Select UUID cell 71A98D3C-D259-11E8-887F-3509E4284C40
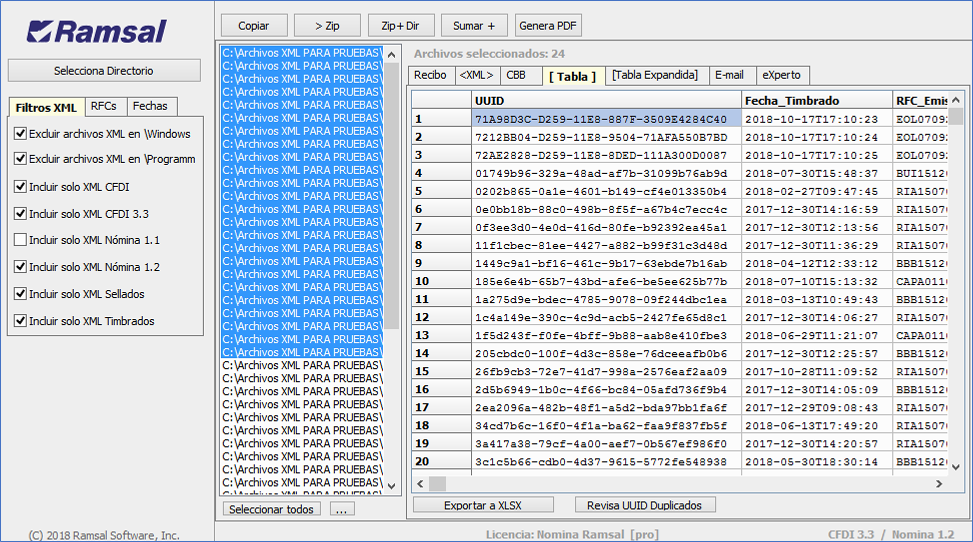This screenshot has height=542, width=973. pos(606,119)
